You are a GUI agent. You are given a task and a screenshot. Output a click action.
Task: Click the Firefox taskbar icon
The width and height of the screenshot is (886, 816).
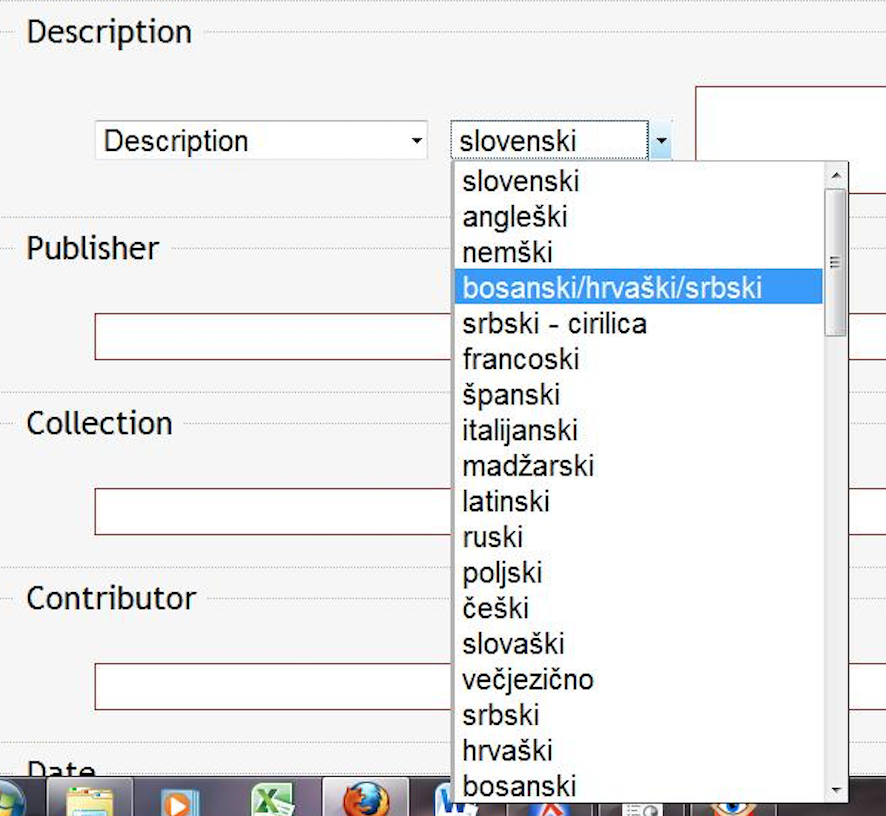tap(365, 800)
